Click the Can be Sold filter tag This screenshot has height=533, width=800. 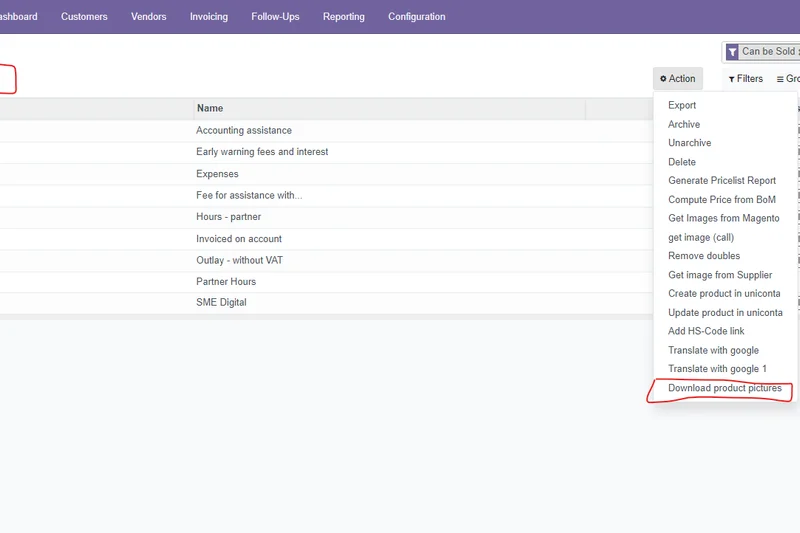click(763, 52)
